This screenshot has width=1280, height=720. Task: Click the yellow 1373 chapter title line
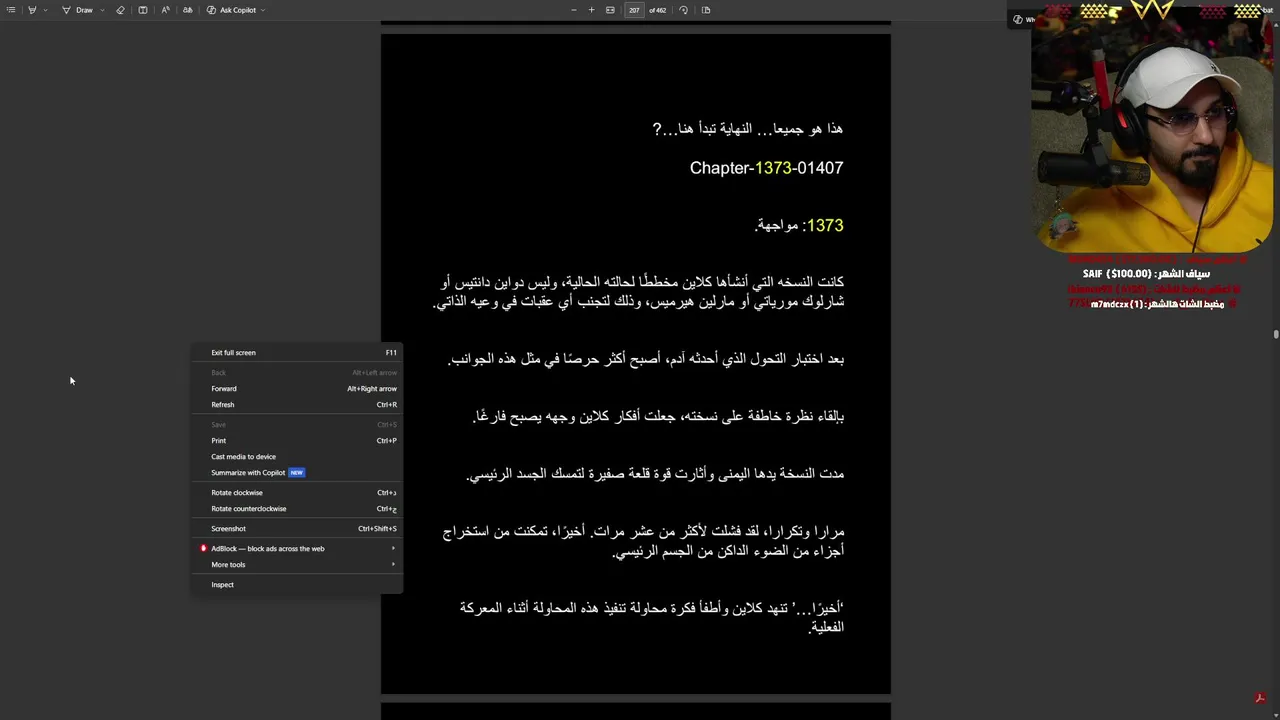pos(799,226)
